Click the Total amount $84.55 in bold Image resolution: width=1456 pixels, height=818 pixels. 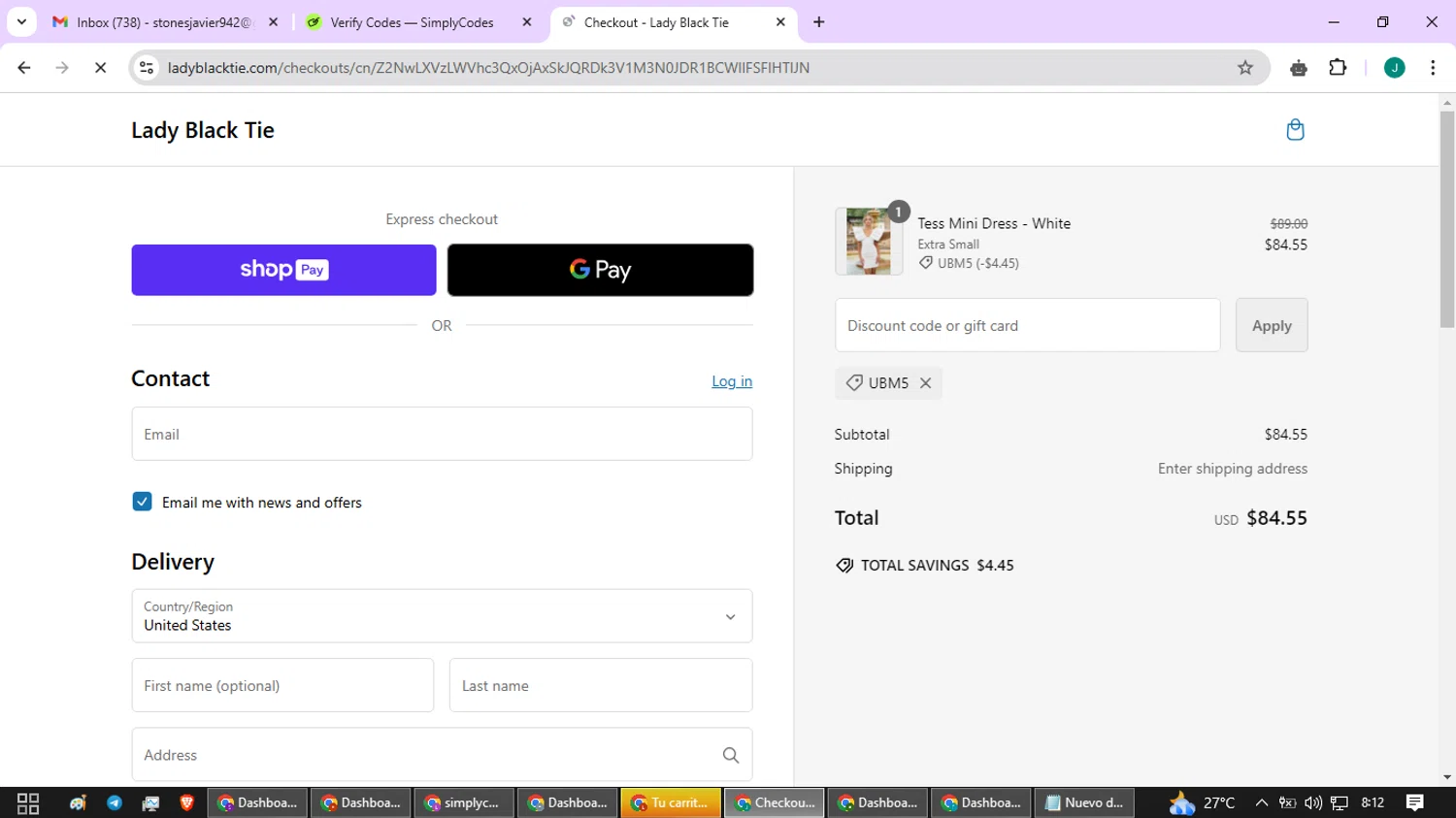pos(1276,518)
